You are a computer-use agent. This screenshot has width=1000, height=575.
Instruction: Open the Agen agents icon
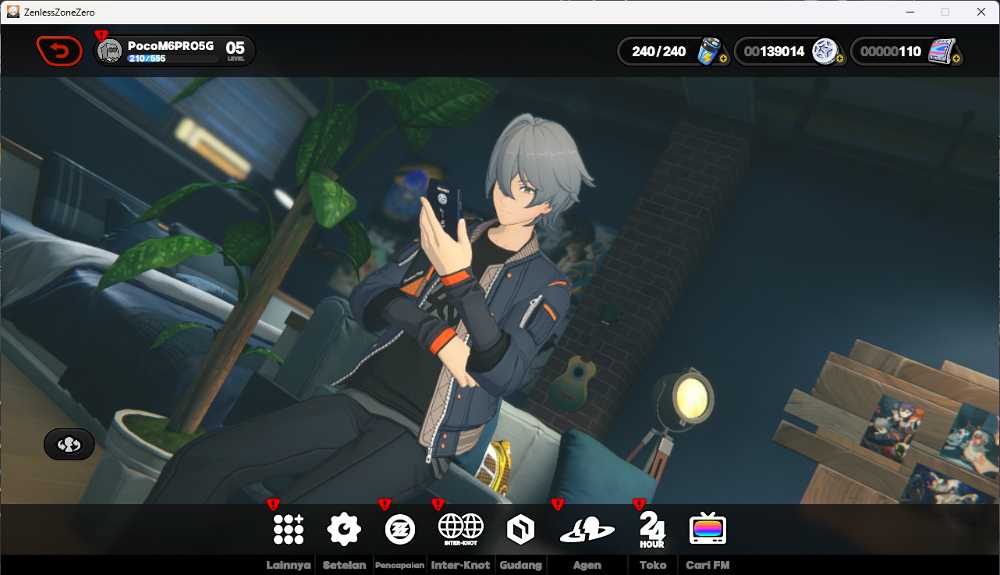click(x=587, y=530)
